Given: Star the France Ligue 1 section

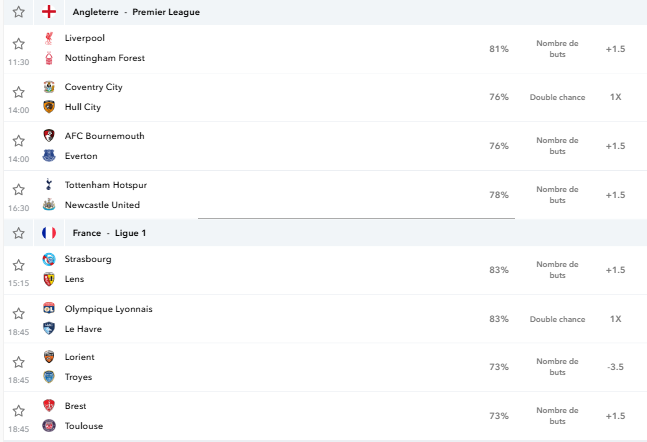Looking at the screenshot, I should (x=18, y=233).
